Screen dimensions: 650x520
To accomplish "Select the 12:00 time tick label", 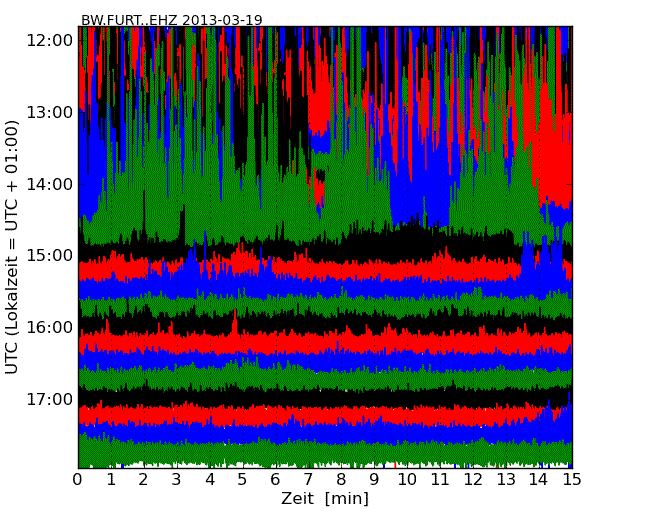I will tap(50, 41).
